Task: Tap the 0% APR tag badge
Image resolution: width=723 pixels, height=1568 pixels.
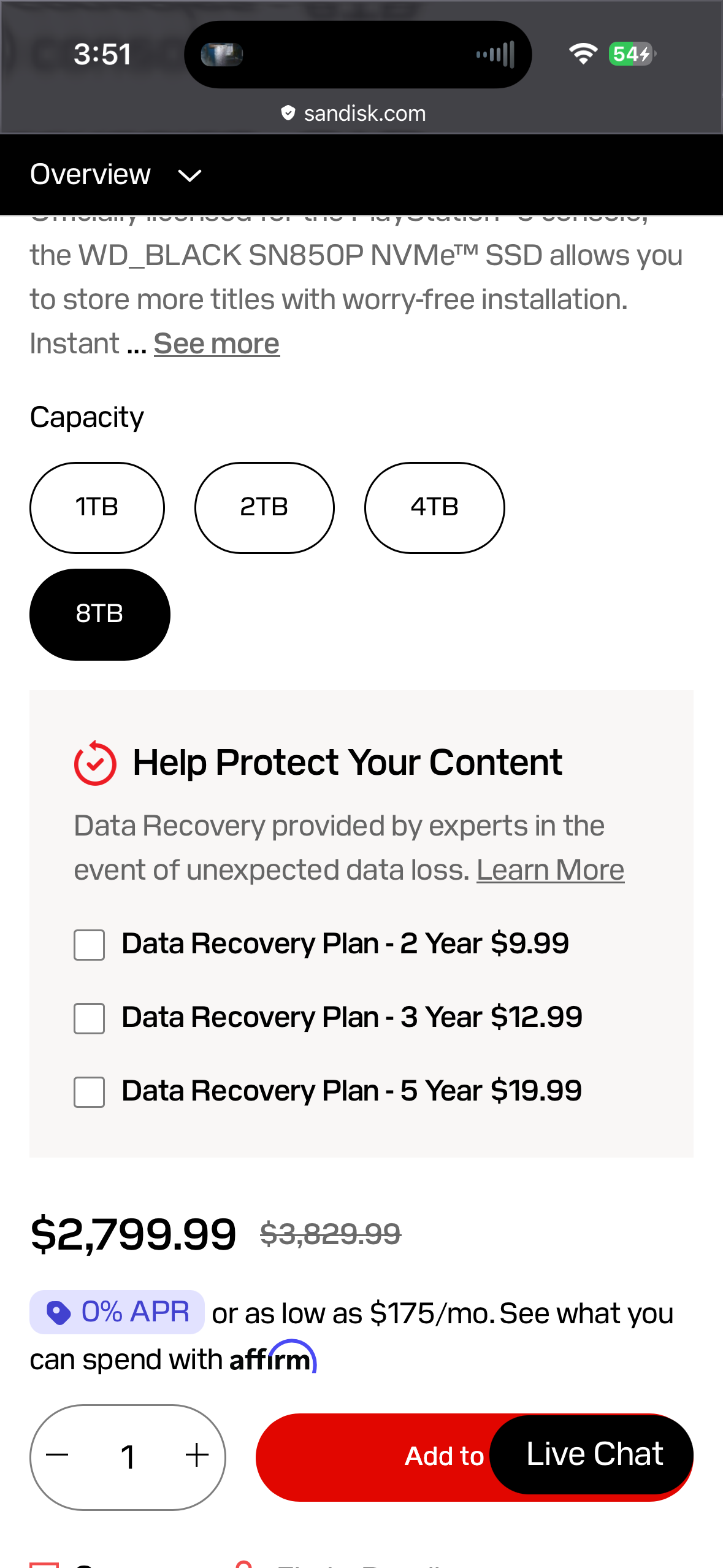Action: 117,1312
